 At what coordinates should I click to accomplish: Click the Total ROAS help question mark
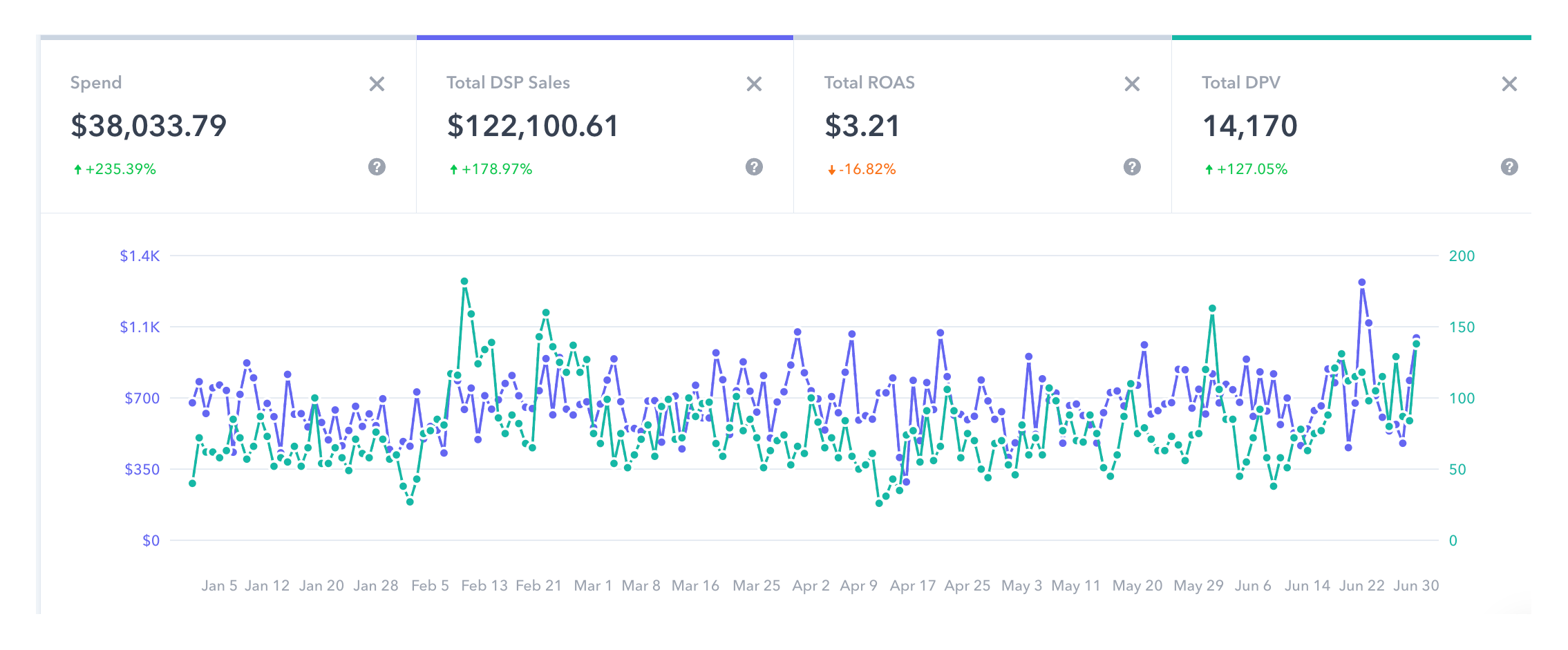(x=1132, y=167)
